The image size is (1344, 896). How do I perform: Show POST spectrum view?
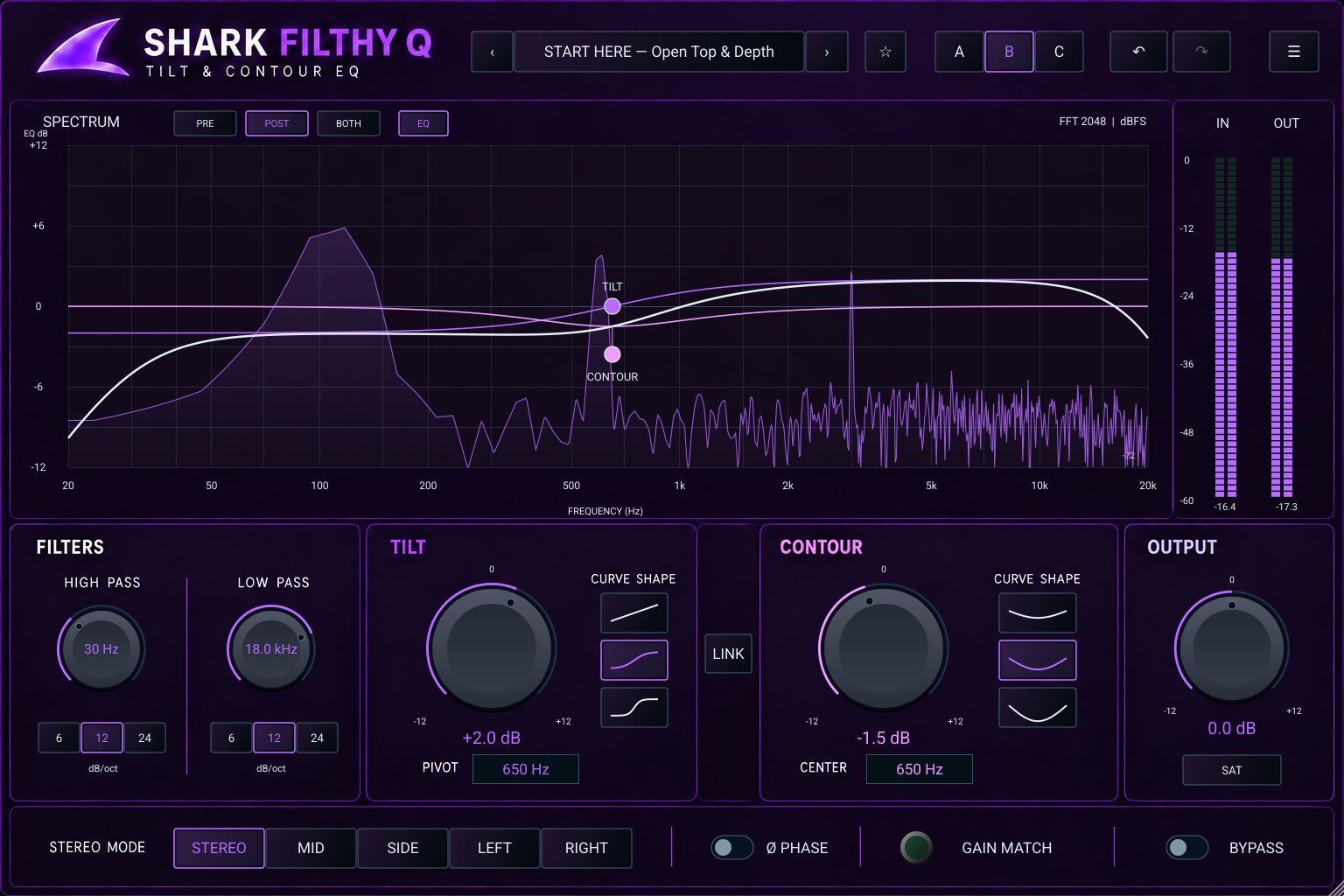pyautogui.click(x=276, y=123)
